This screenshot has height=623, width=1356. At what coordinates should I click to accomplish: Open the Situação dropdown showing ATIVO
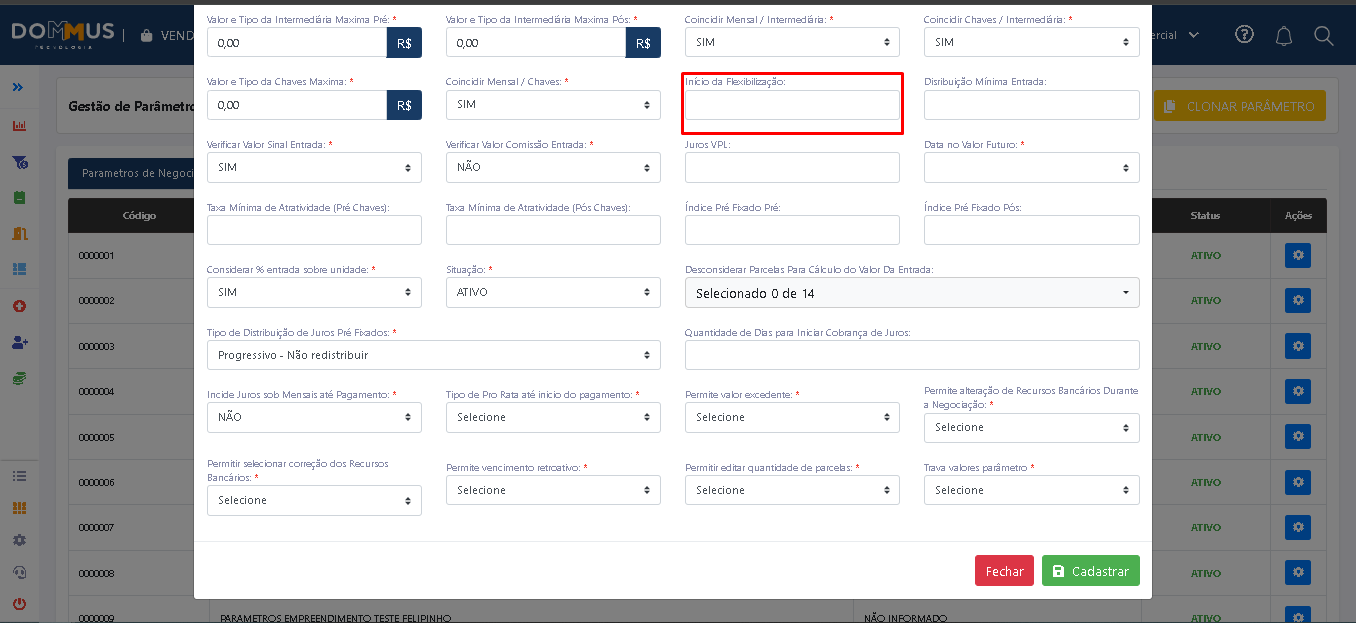[553, 292]
